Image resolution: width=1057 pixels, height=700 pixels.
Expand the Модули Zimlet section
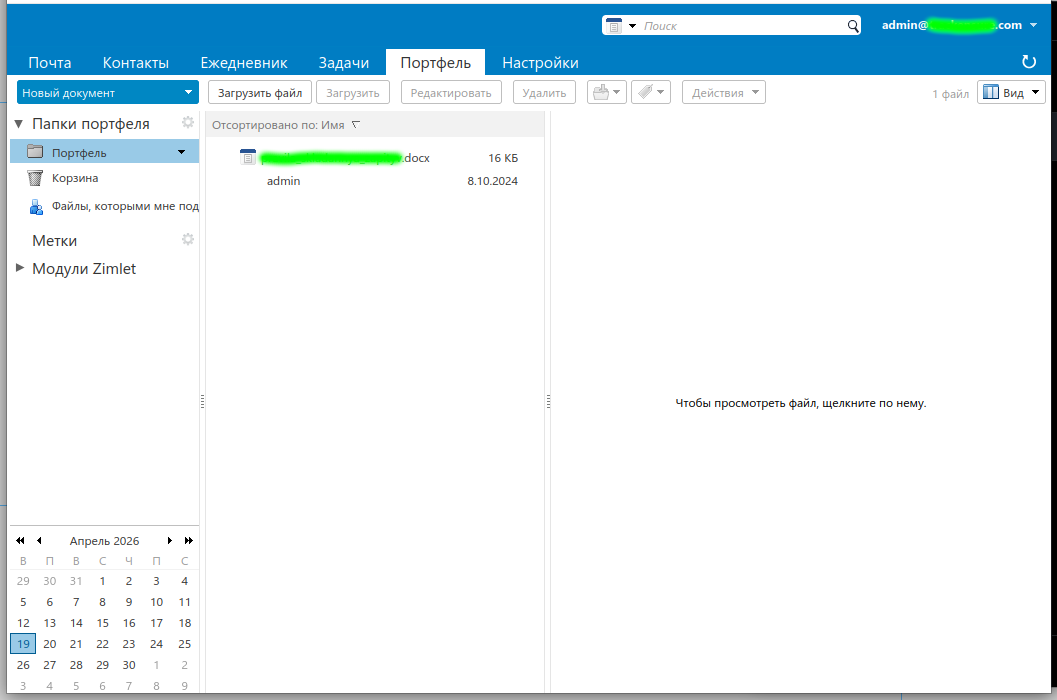[20, 268]
